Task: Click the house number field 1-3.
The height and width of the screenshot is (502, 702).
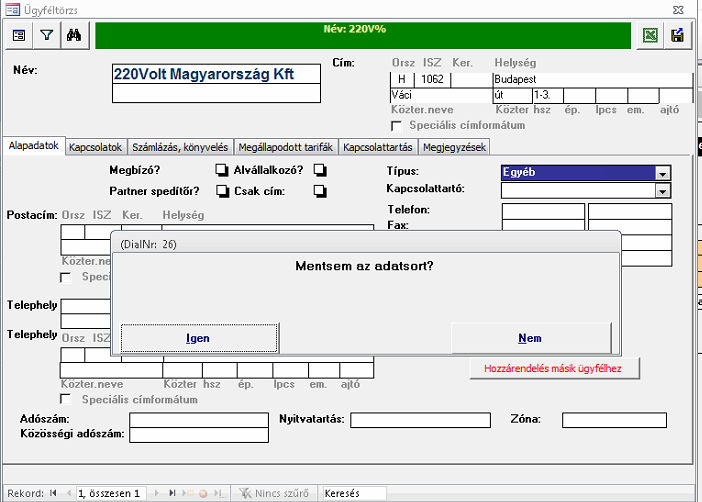Action: 548,95
